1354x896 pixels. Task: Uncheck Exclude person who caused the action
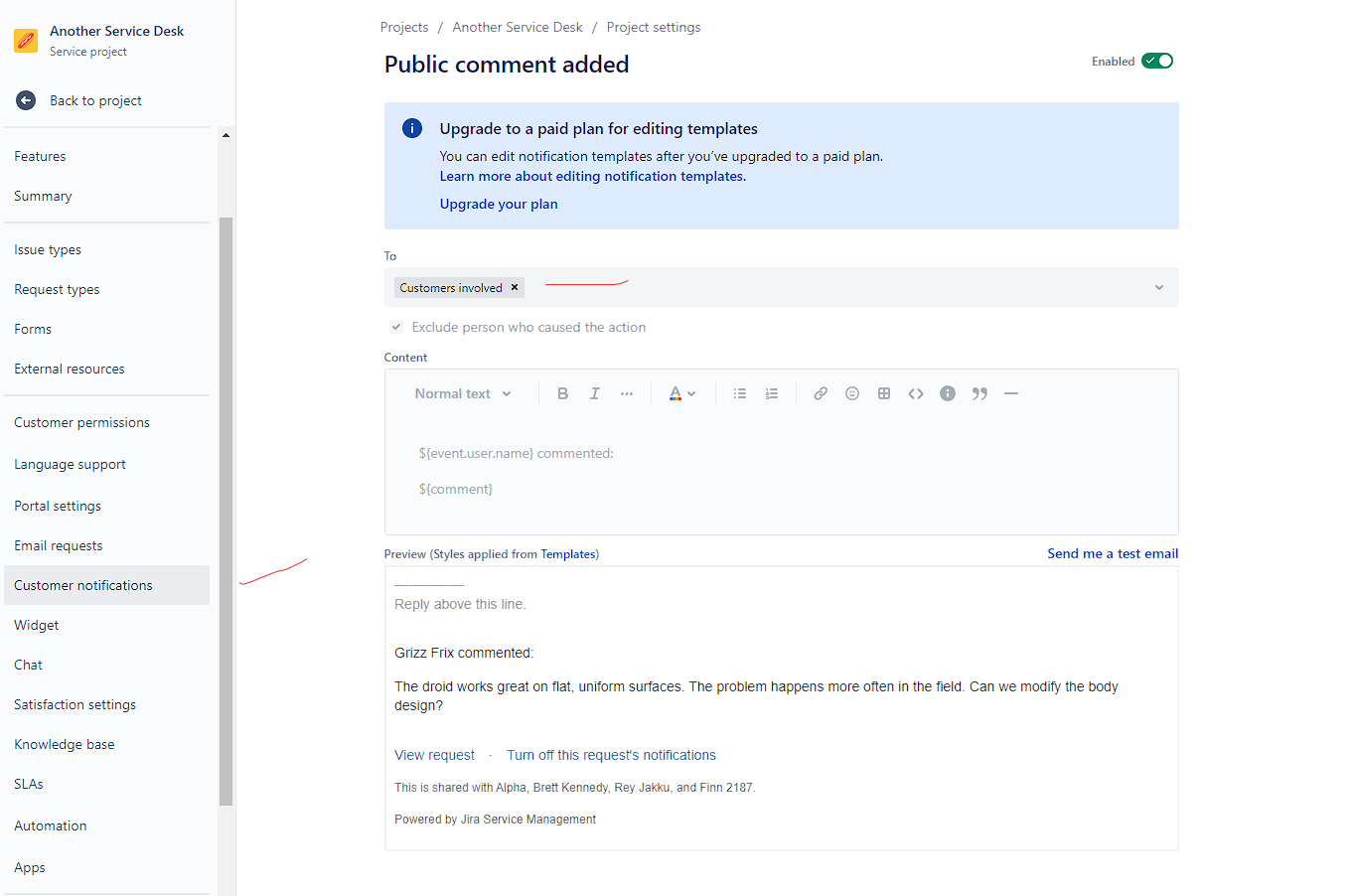click(395, 326)
